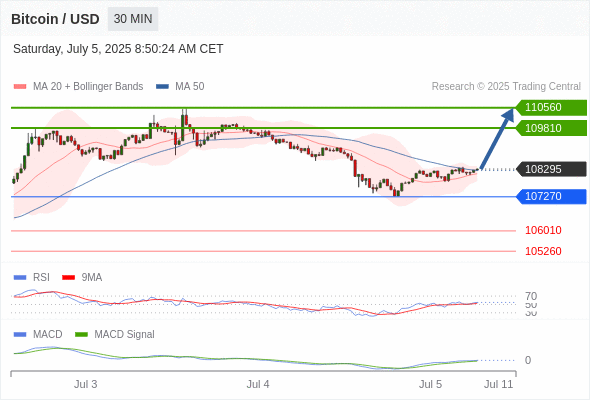590x400 pixels.
Task: Click the Bitcoin / USD chart title
Action: (x=55, y=19)
